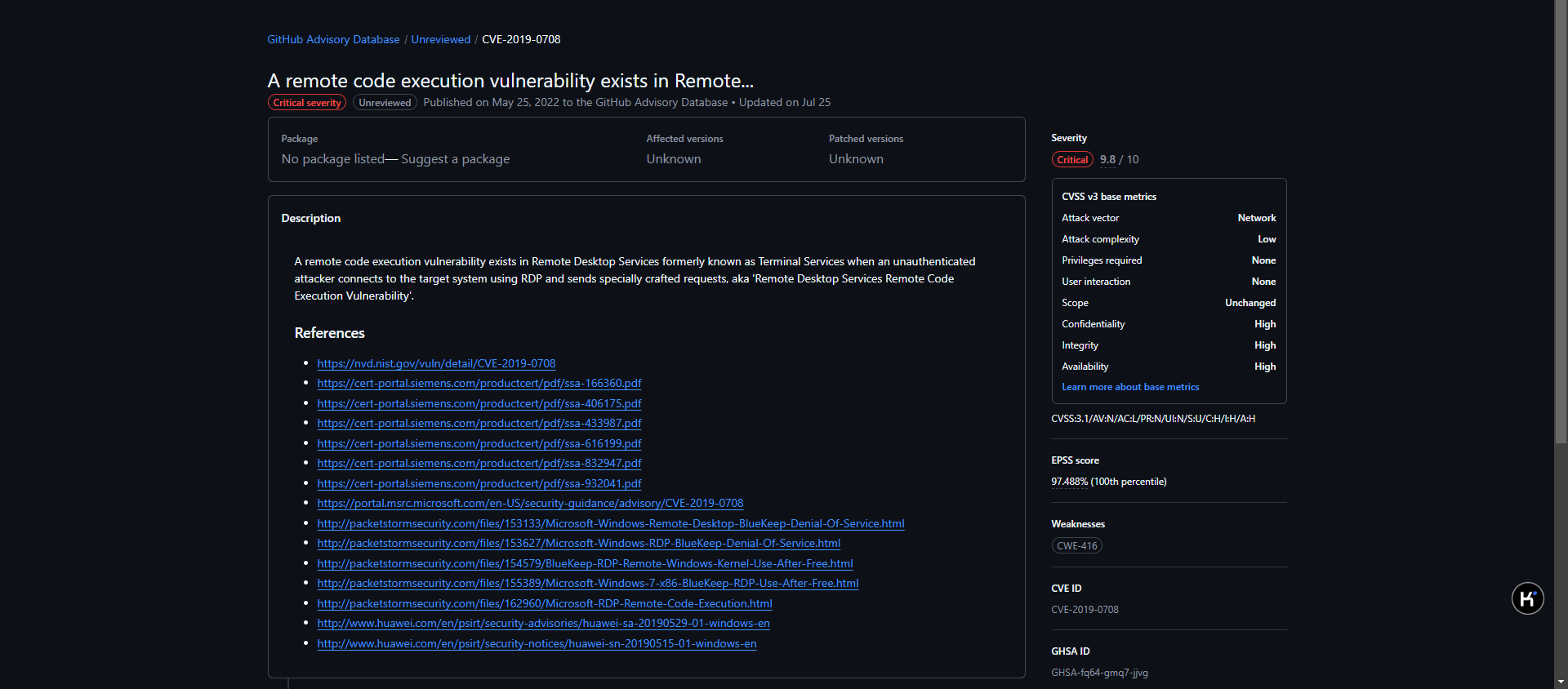Go to Unreviewed breadcrumb link
The height and width of the screenshot is (689, 1568).
pyautogui.click(x=441, y=39)
